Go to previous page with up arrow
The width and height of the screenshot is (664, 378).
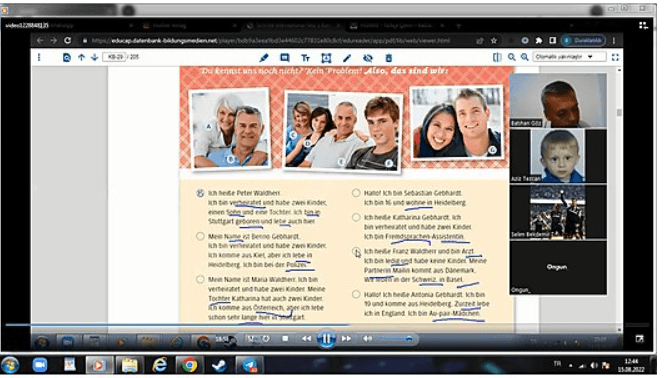(81, 57)
